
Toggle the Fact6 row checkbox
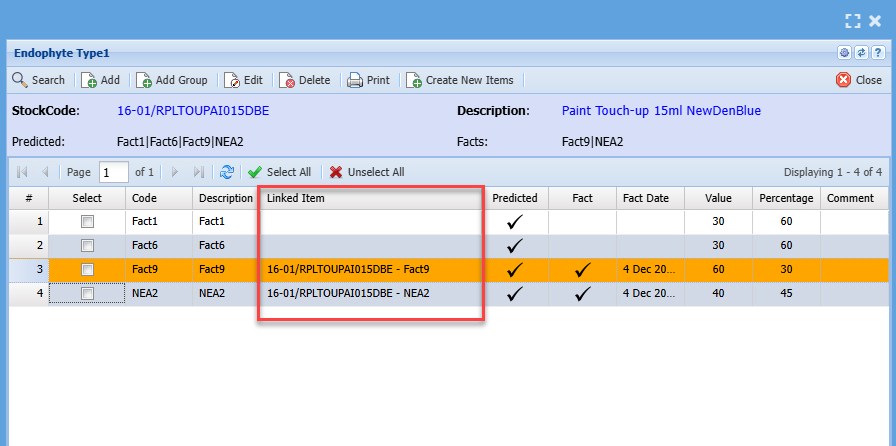[87, 245]
